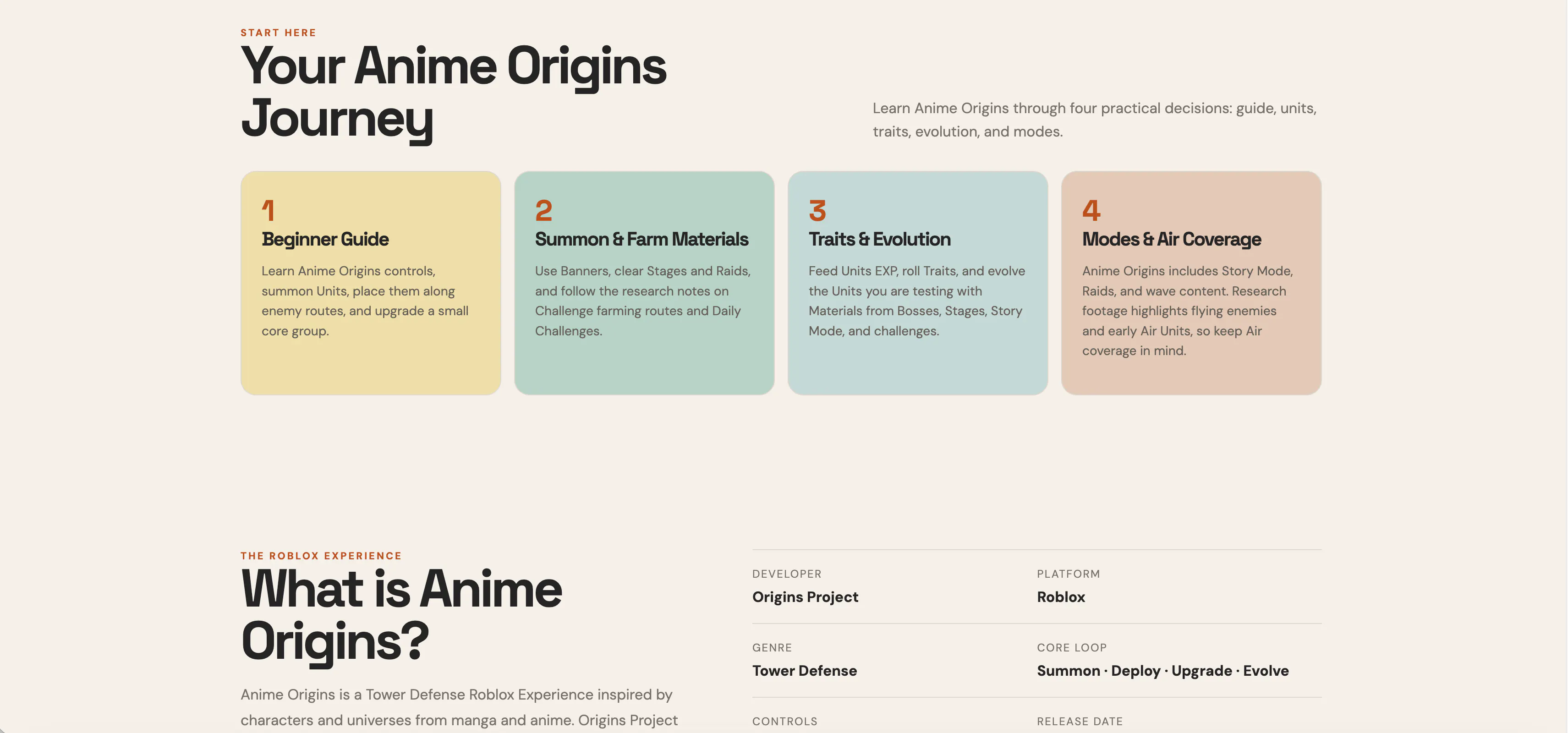
Task: Click the 'Tower Defense' genre value
Action: click(804, 671)
